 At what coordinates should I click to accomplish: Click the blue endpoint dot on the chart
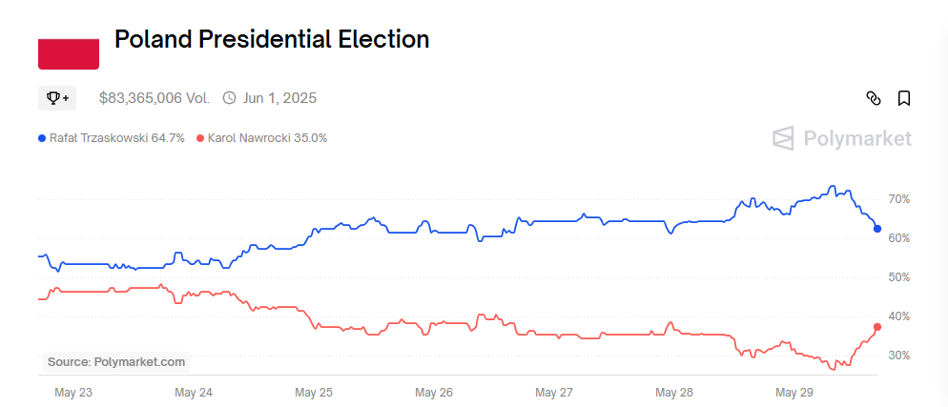877,229
